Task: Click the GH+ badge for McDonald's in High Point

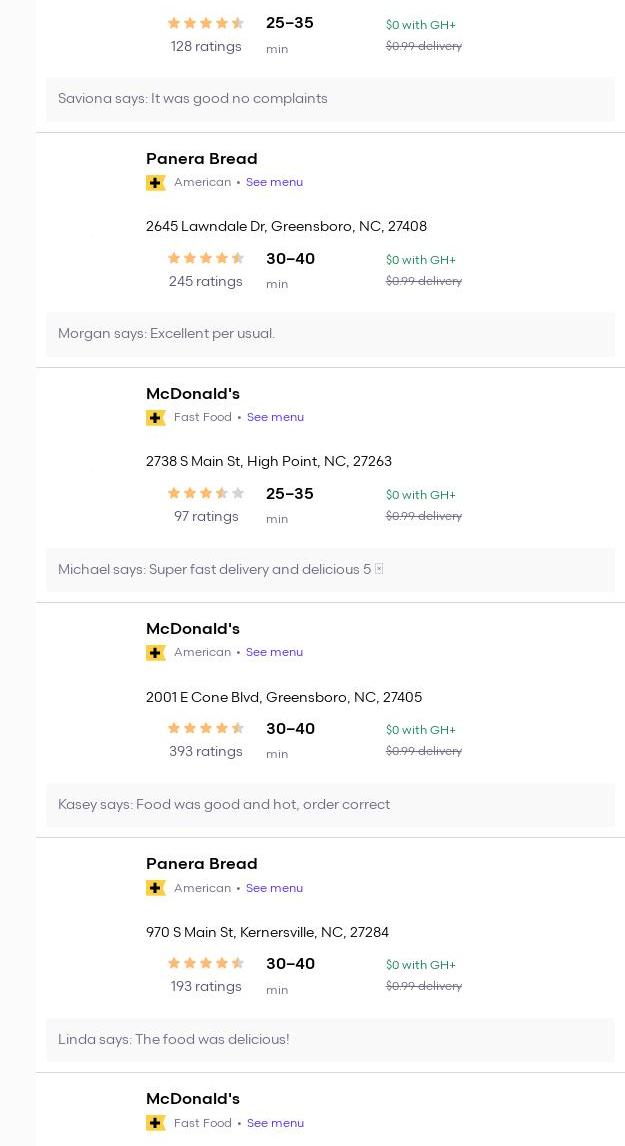Action: [x=155, y=418]
